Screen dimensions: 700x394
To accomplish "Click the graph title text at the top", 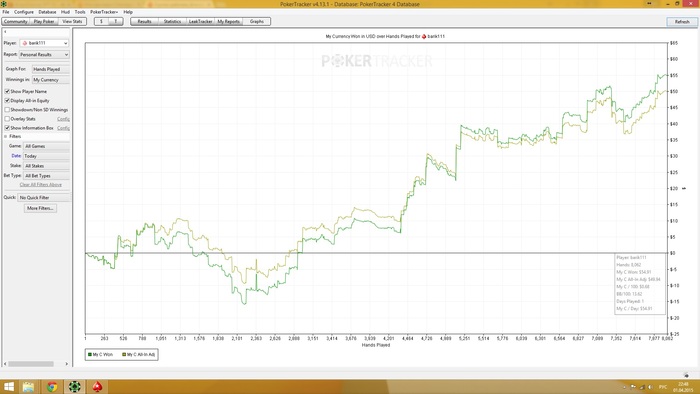I will [385, 37].
